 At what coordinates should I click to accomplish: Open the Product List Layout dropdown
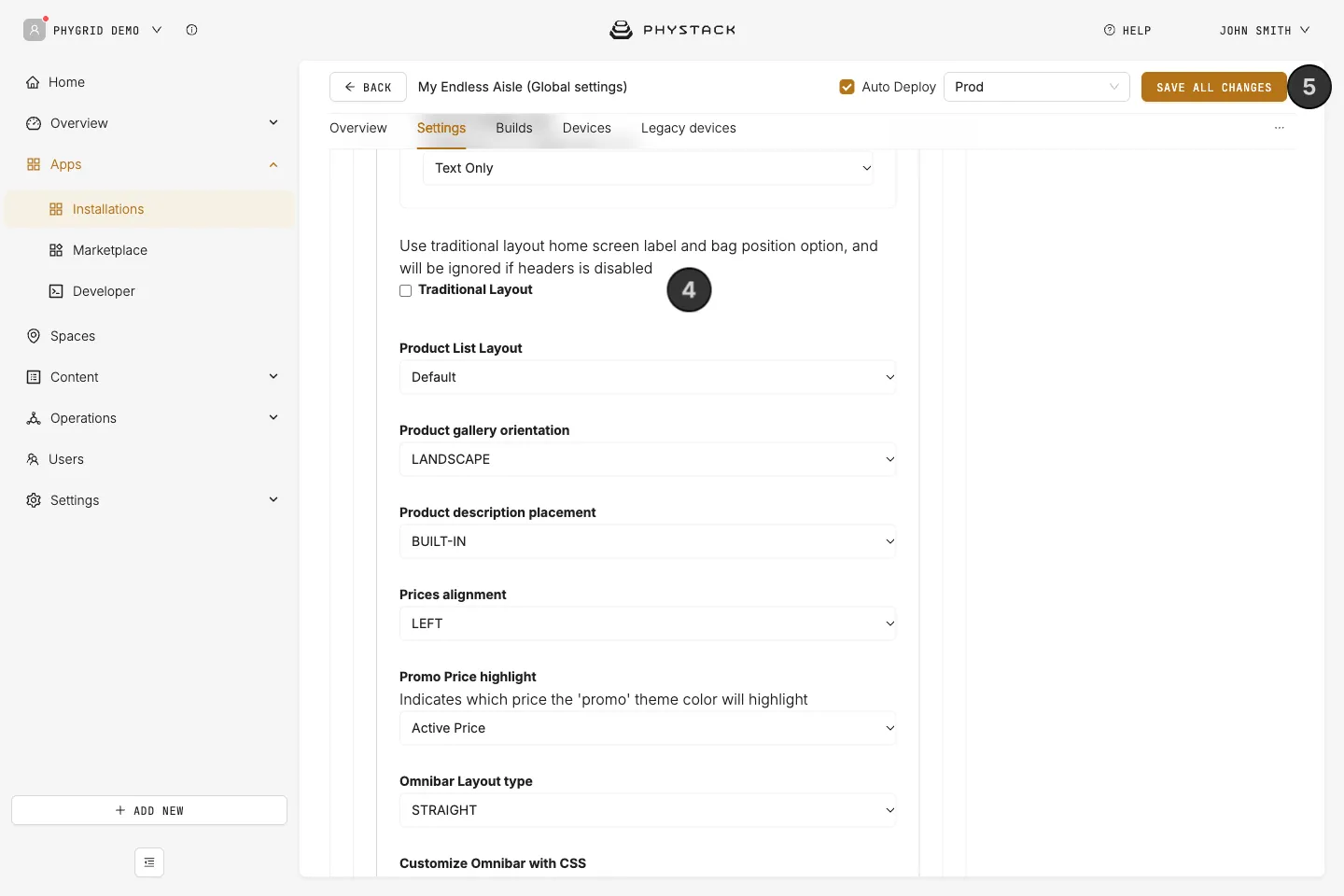(x=648, y=377)
